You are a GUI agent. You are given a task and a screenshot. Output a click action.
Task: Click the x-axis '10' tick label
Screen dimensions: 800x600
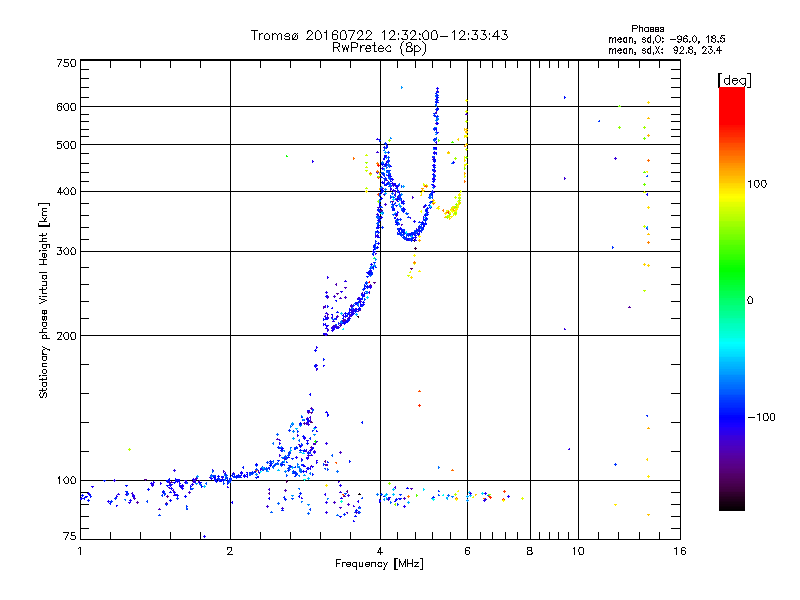click(578, 551)
